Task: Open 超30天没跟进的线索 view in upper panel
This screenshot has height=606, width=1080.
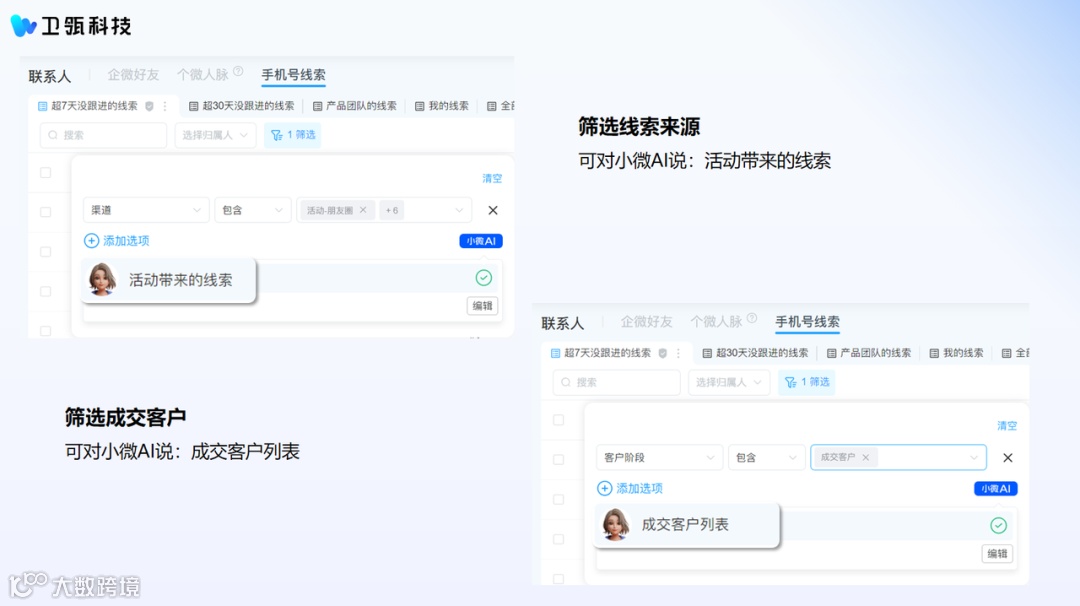Action: coord(242,106)
